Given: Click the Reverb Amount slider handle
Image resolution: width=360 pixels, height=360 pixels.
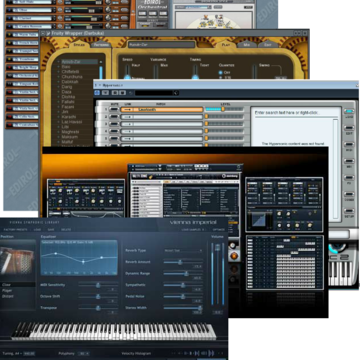Looking at the screenshot, I should coord(180,262).
